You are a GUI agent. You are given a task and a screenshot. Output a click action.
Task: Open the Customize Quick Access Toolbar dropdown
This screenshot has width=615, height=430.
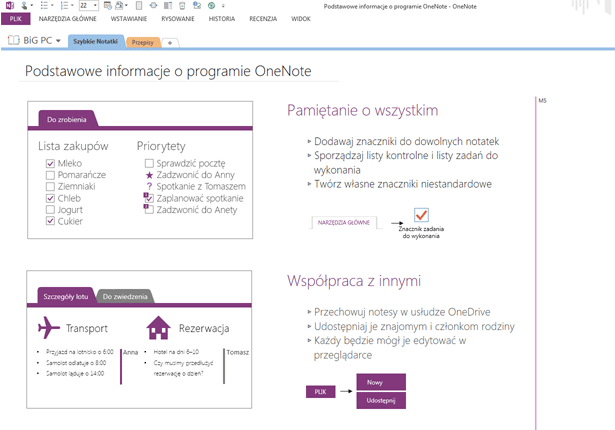(x=223, y=5)
